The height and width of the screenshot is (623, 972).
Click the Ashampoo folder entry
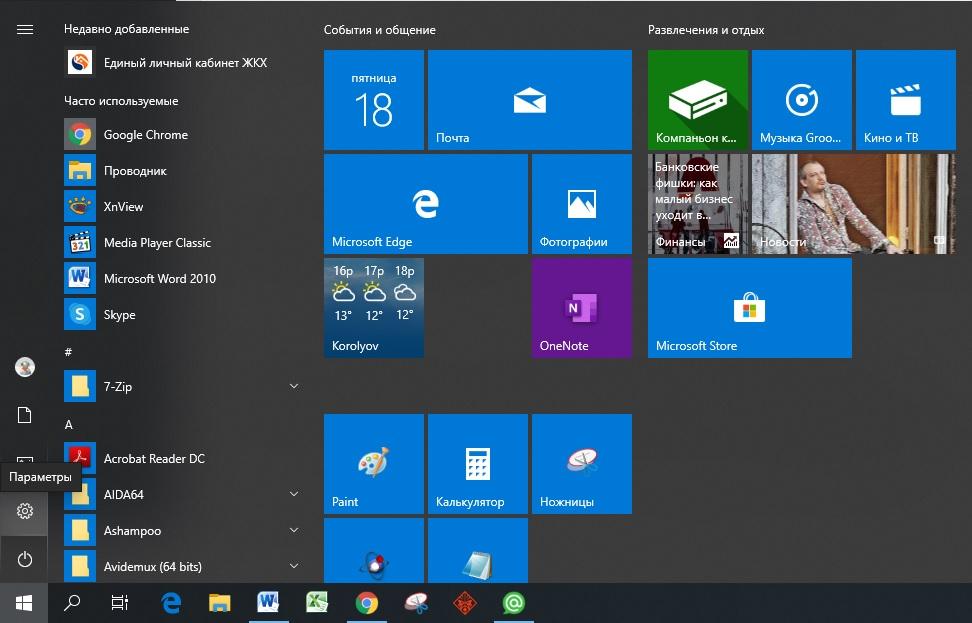(183, 530)
